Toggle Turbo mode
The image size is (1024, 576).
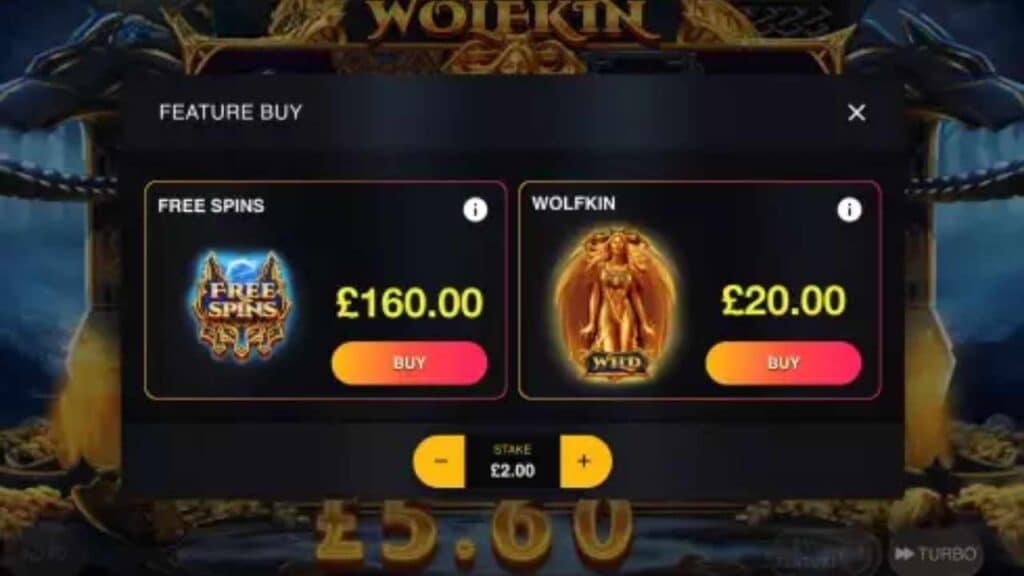(935, 554)
